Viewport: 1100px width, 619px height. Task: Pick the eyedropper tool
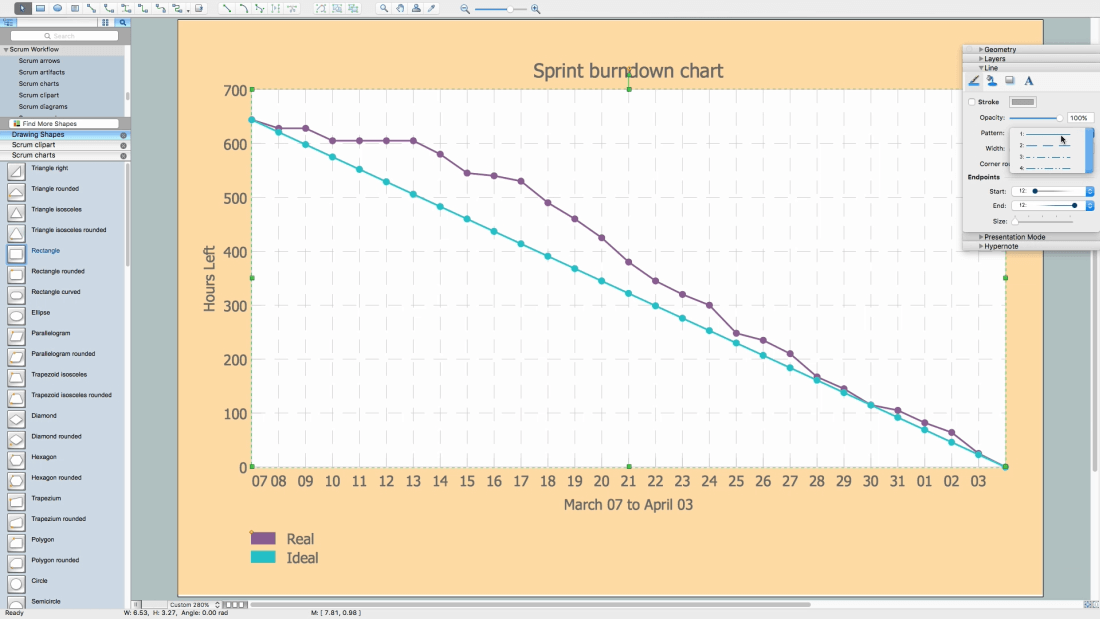pyautogui.click(x=432, y=8)
